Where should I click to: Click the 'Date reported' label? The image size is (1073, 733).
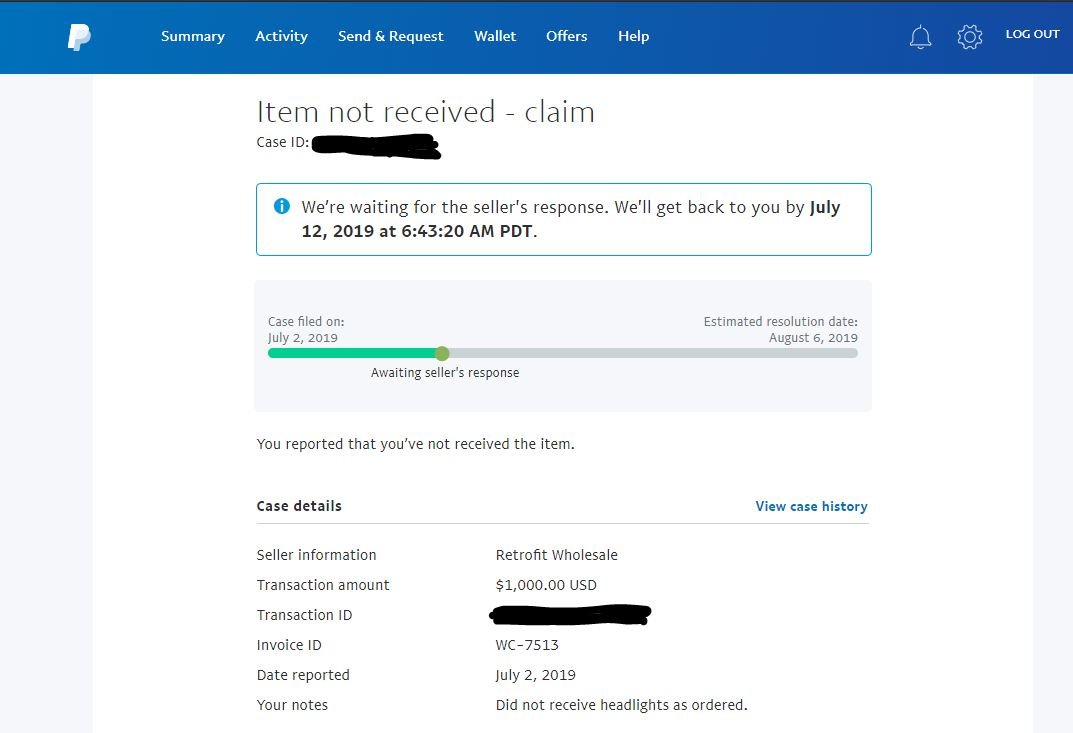303,676
